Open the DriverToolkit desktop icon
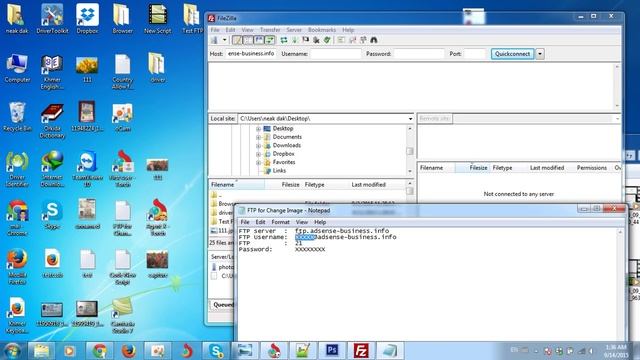This screenshot has height=360, width=640. point(52,18)
